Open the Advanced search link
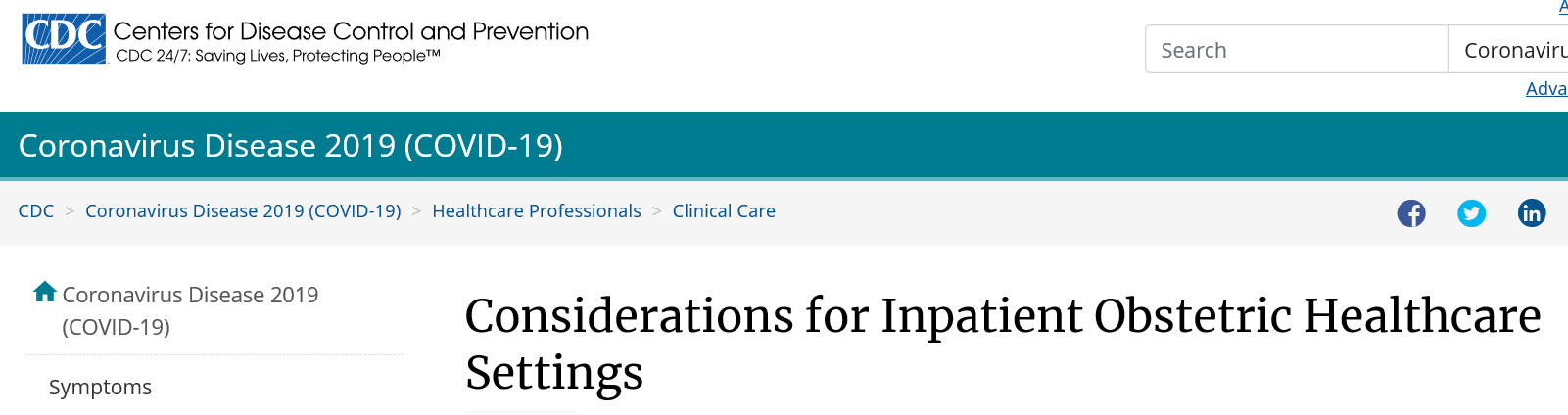The height and width of the screenshot is (415, 1568). [1546, 88]
